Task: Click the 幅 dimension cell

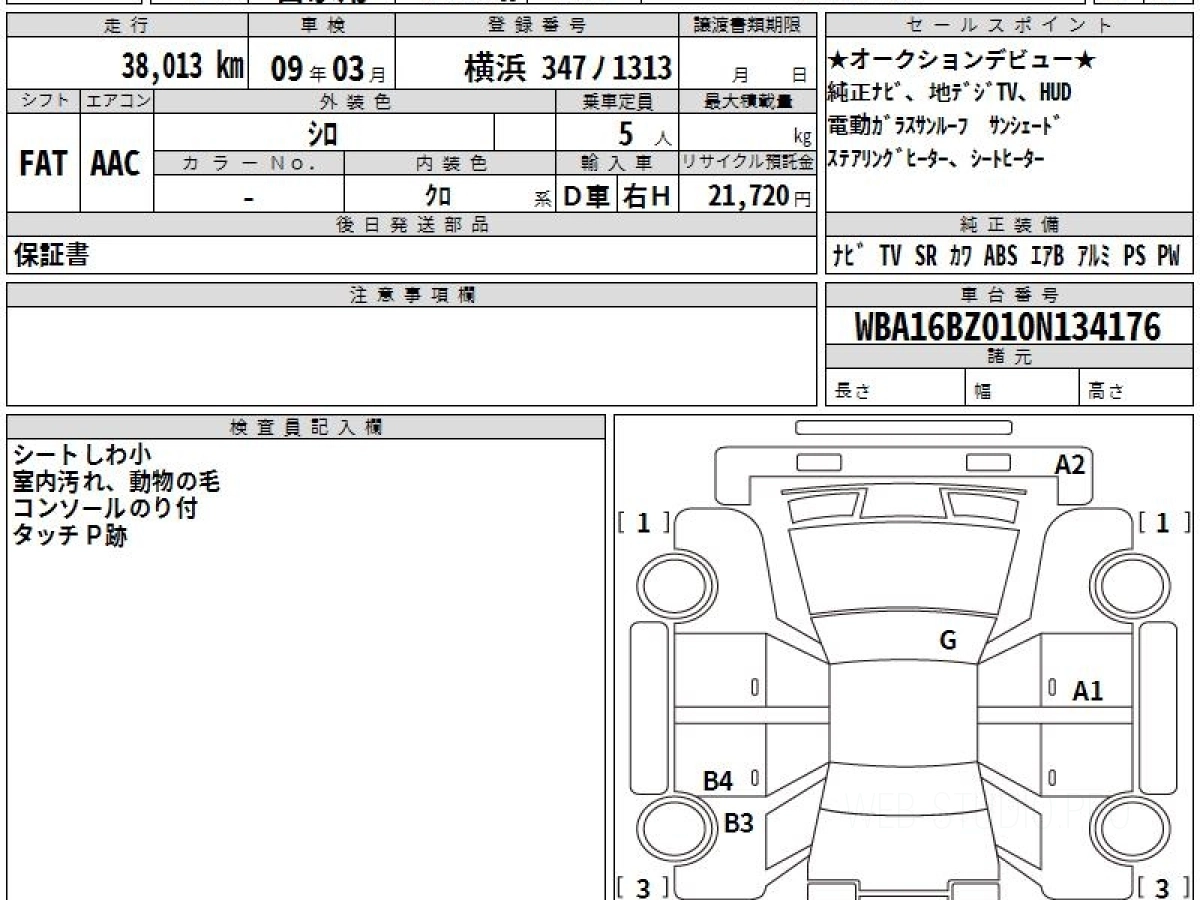Action: coord(1022,388)
